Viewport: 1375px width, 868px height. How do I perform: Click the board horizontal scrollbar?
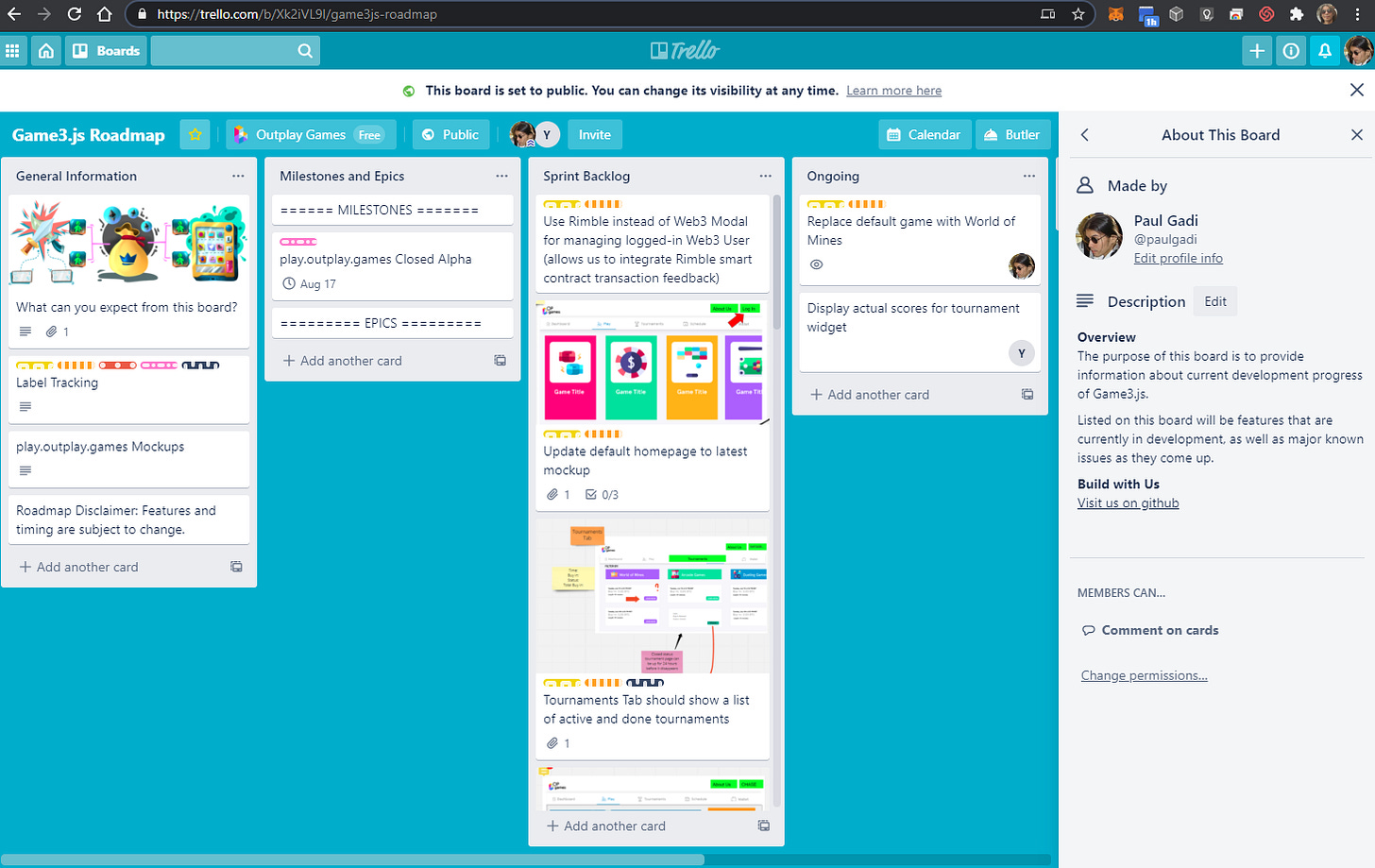(x=352, y=859)
